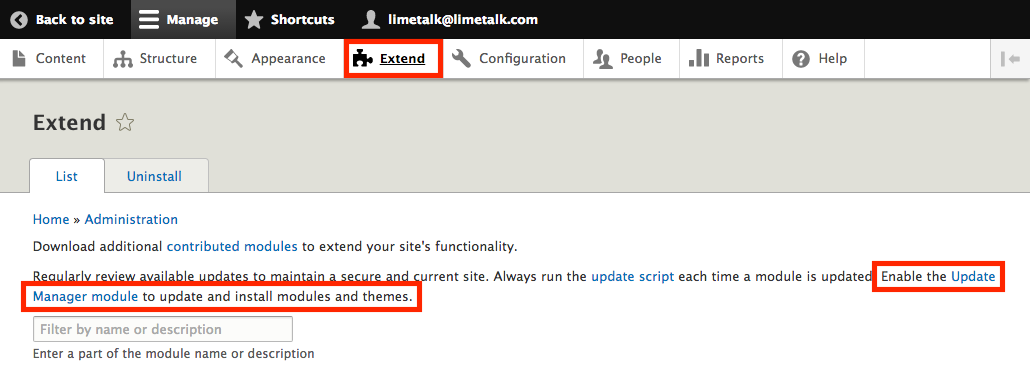Collapse toolbar with orientation arrow button
1030x380 pixels.
click(x=1010, y=59)
